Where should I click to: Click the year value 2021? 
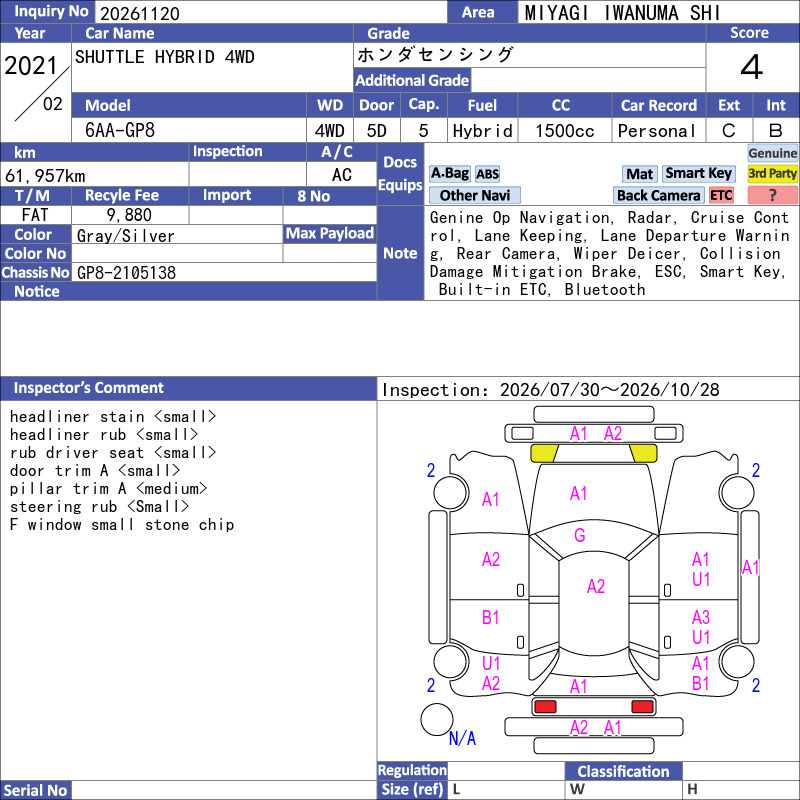coord(31,66)
